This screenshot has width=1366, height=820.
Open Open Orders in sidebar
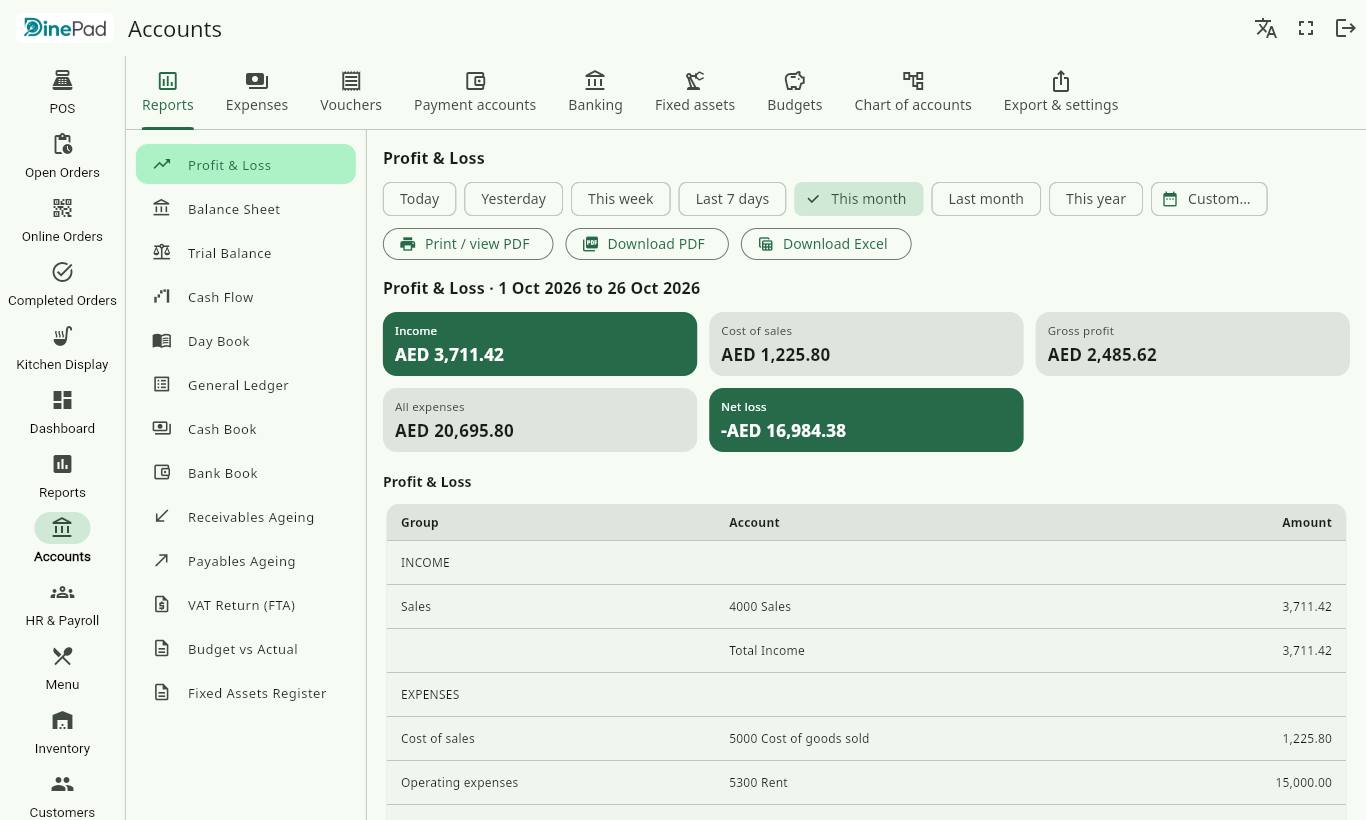pyautogui.click(x=62, y=156)
